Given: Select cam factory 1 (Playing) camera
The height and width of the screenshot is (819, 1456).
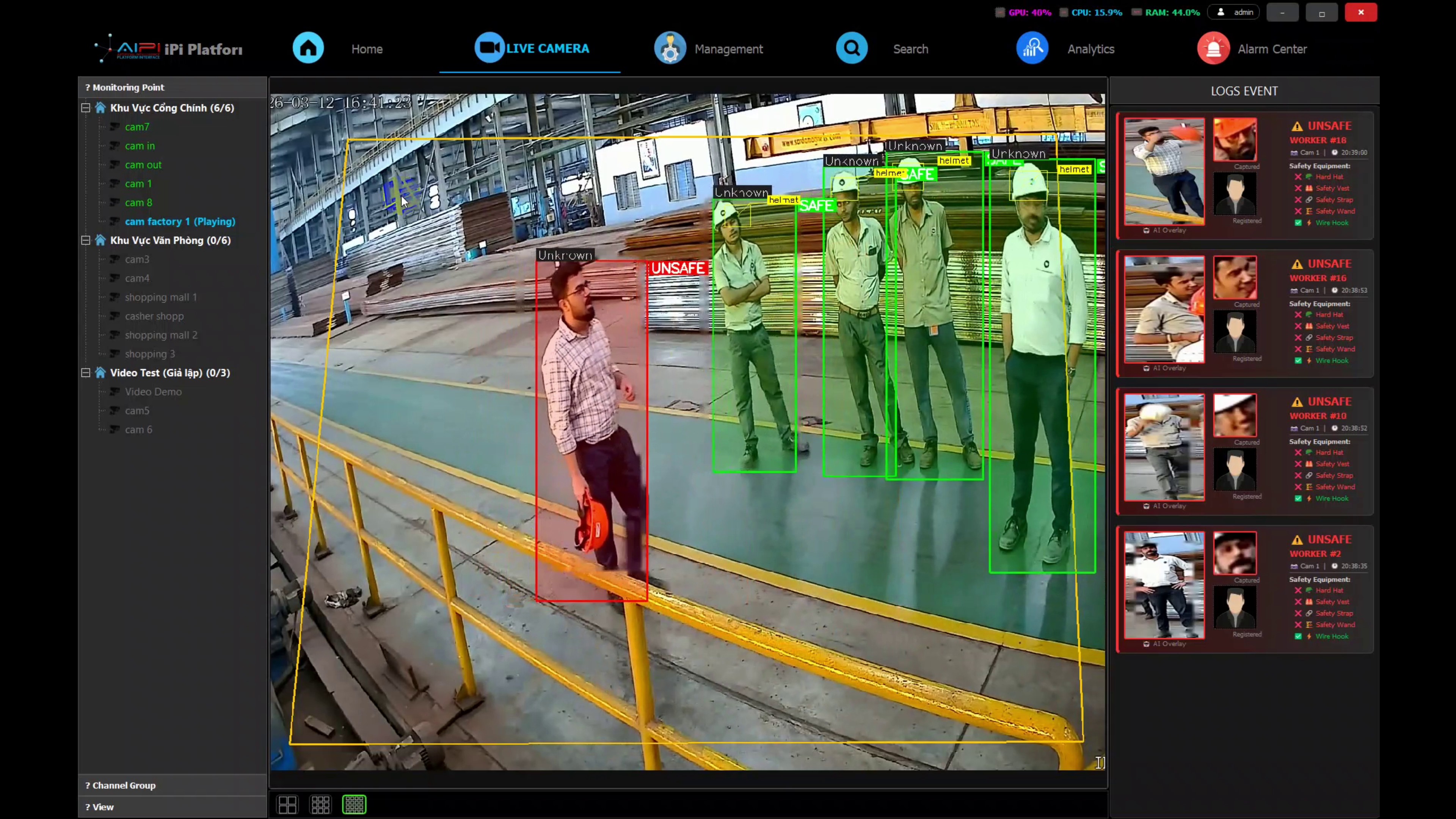Looking at the screenshot, I should (180, 221).
